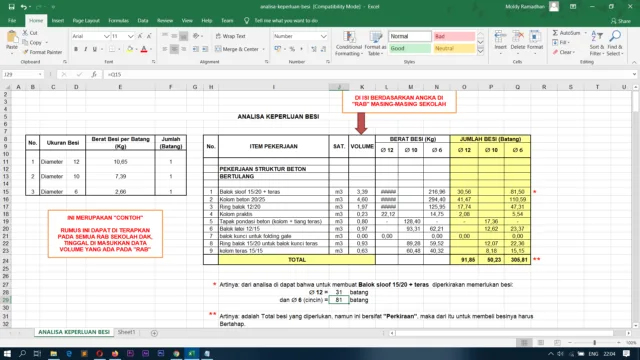
Task: Switch to Page Layout tab
Action: [x=86, y=20]
